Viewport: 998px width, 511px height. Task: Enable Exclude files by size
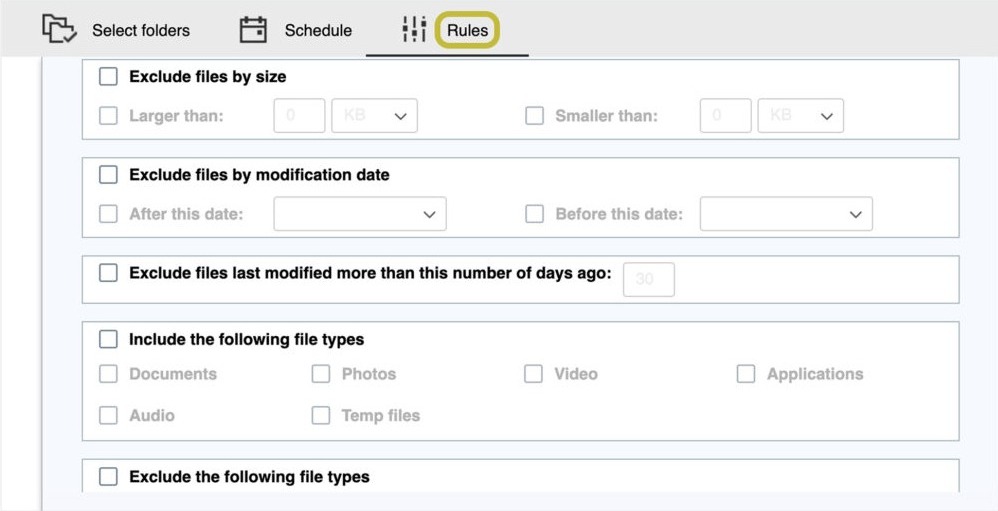click(108, 77)
